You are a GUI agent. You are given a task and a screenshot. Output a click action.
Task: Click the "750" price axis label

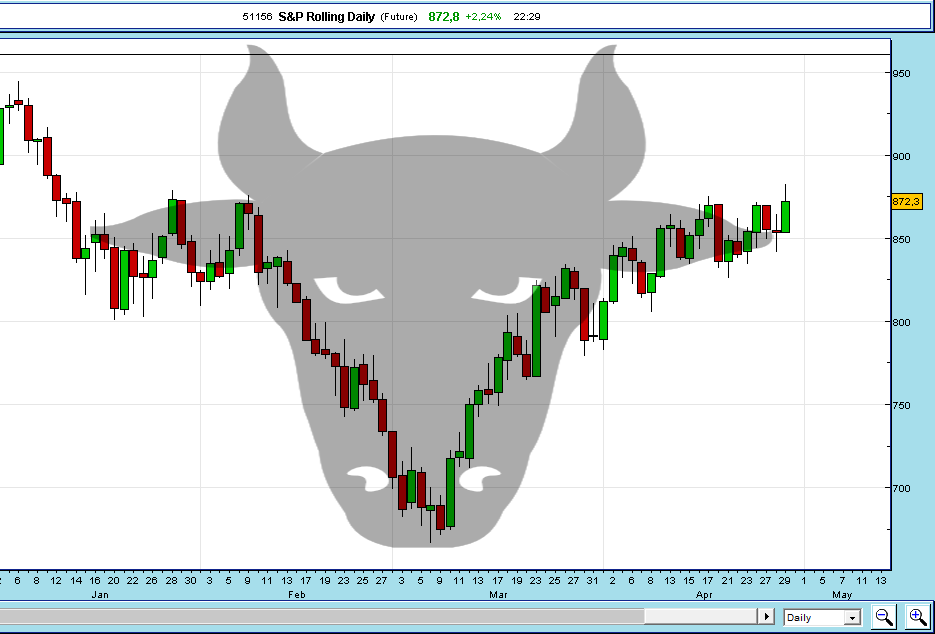pos(901,405)
